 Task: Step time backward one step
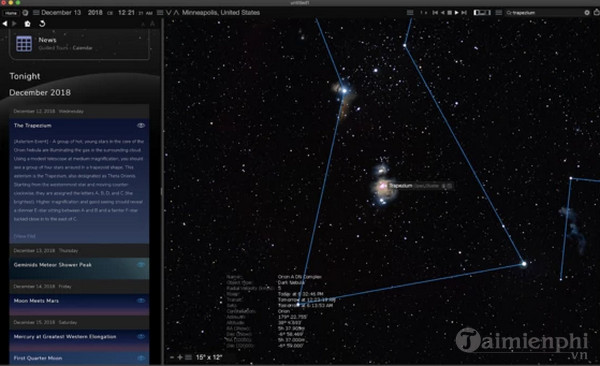435,13
